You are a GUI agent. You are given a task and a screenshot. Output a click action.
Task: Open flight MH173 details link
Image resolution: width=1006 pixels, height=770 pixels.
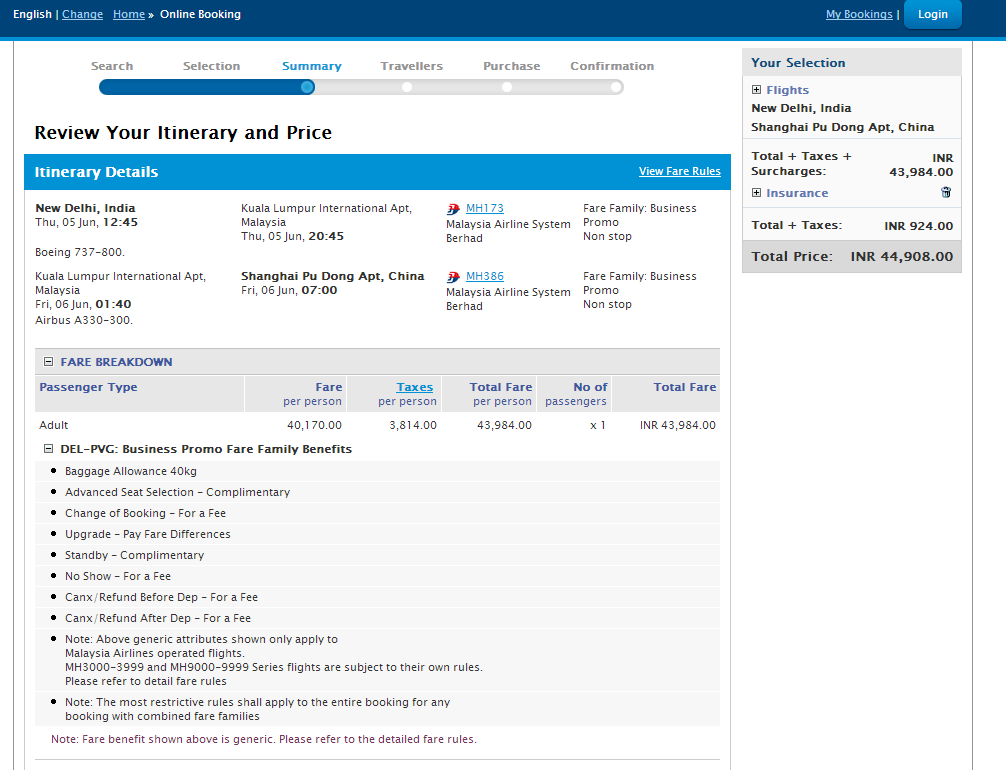pyautogui.click(x=485, y=209)
